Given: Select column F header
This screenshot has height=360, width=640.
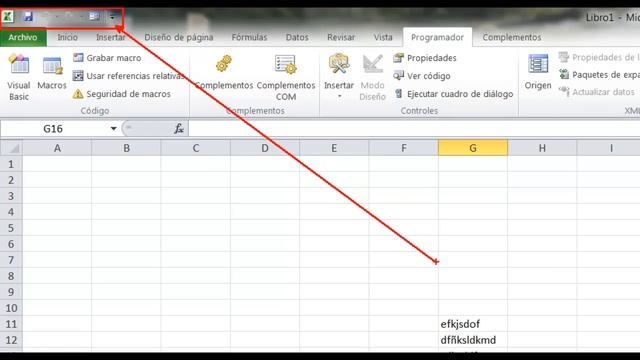Looking at the screenshot, I should pyautogui.click(x=404, y=148).
